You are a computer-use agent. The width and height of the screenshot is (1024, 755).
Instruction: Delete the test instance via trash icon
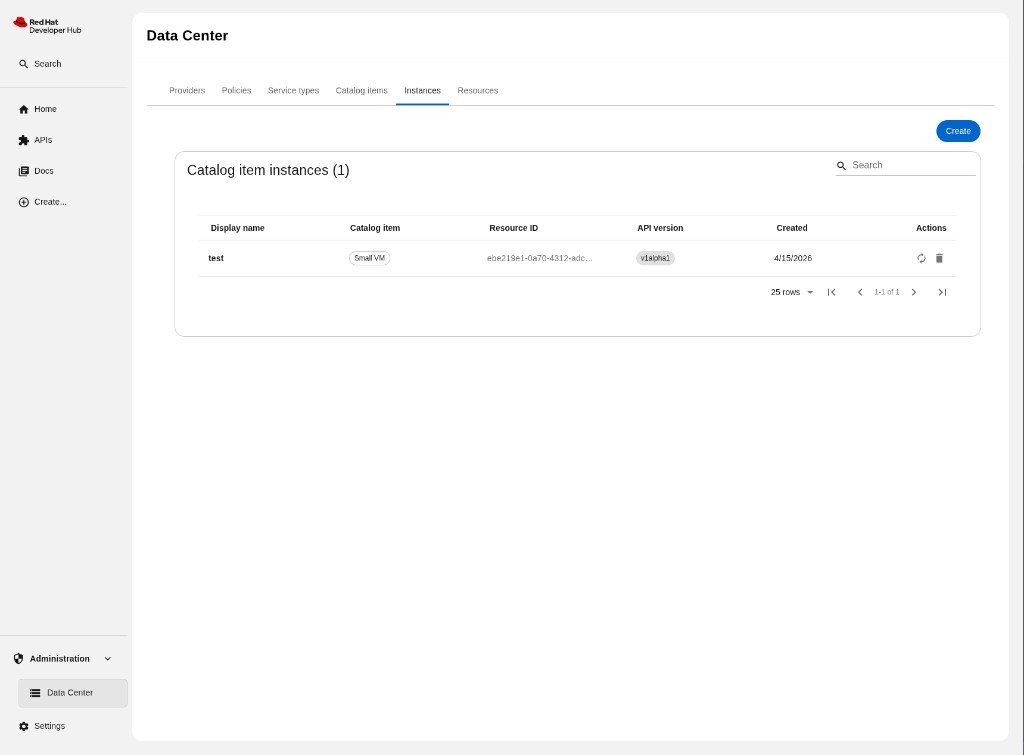939,259
